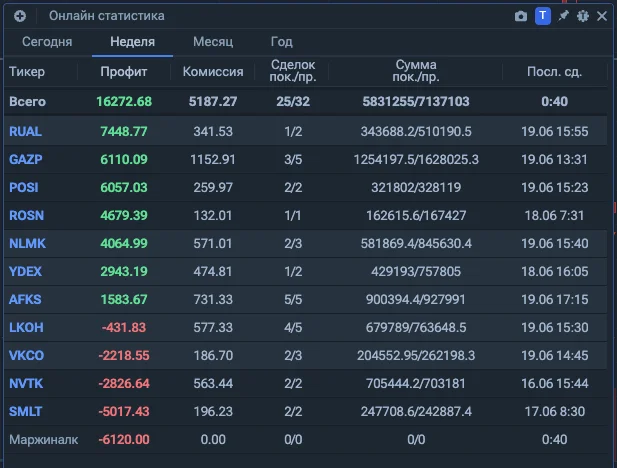Click ROSN last deal 18.06 7:31
This screenshot has height=468, width=617.
click(x=554, y=215)
